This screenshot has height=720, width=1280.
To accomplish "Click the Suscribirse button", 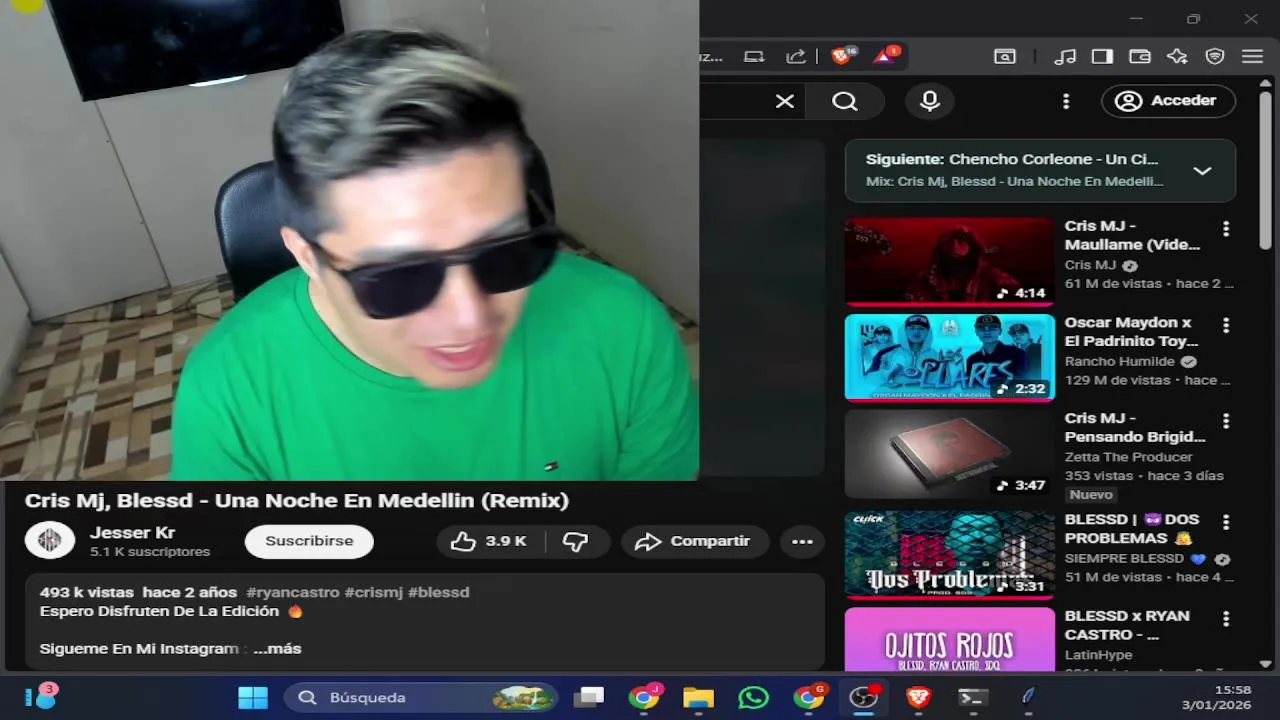I will (x=309, y=541).
